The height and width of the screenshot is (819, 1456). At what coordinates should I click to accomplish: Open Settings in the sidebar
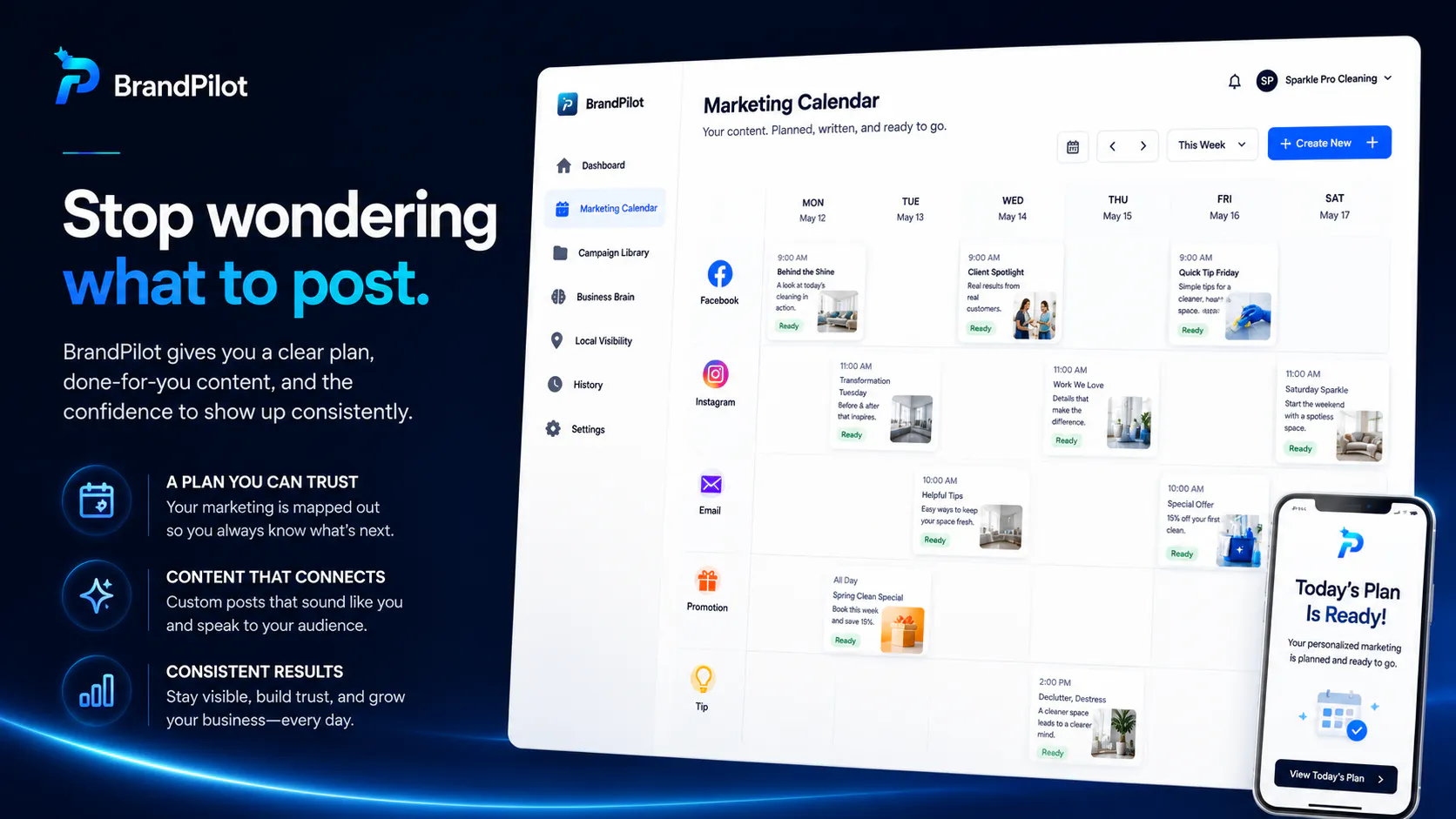(x=576, y=429)
